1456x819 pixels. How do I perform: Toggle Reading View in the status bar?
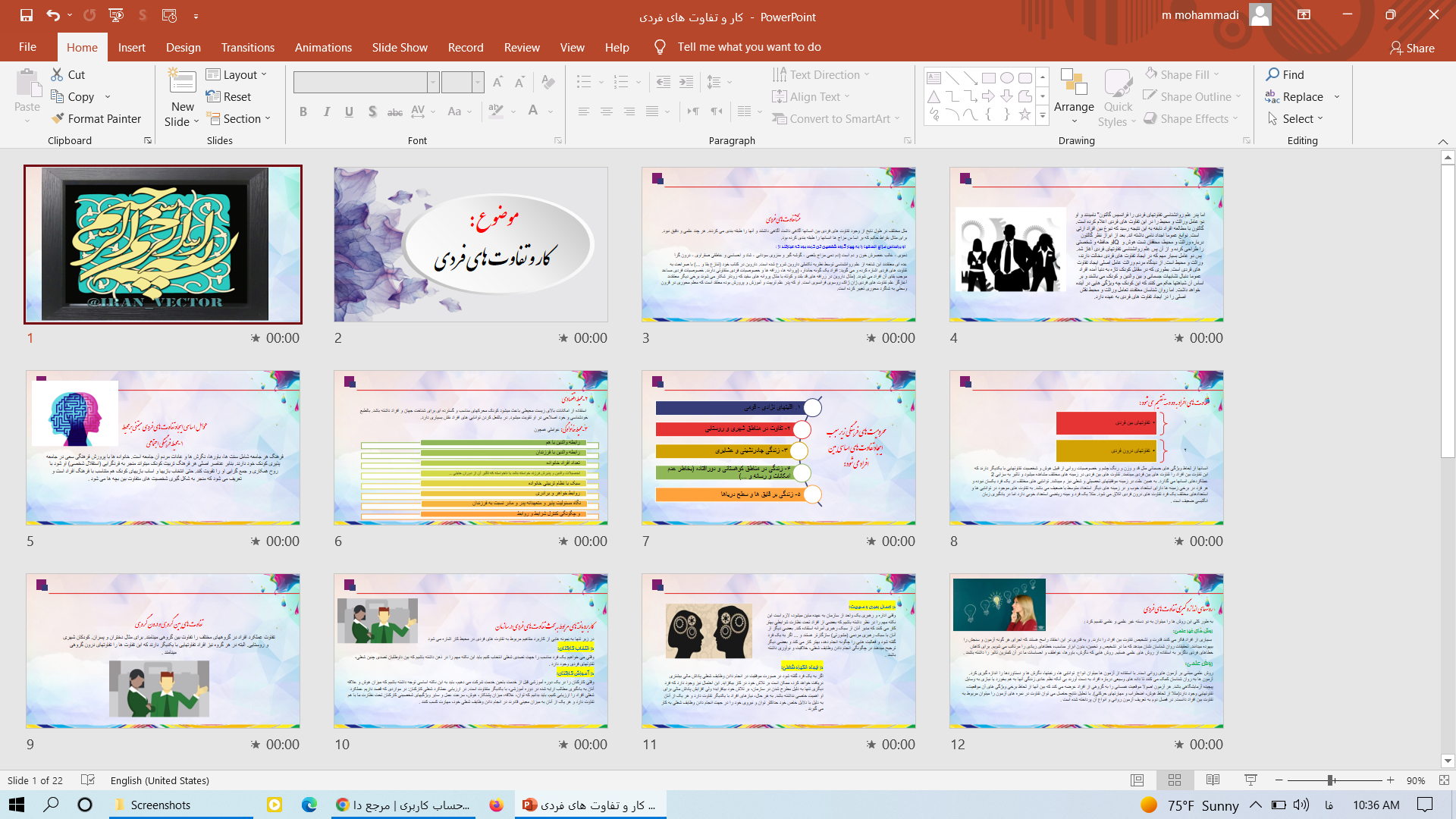pyautogui.click(x=1213, y=780)
